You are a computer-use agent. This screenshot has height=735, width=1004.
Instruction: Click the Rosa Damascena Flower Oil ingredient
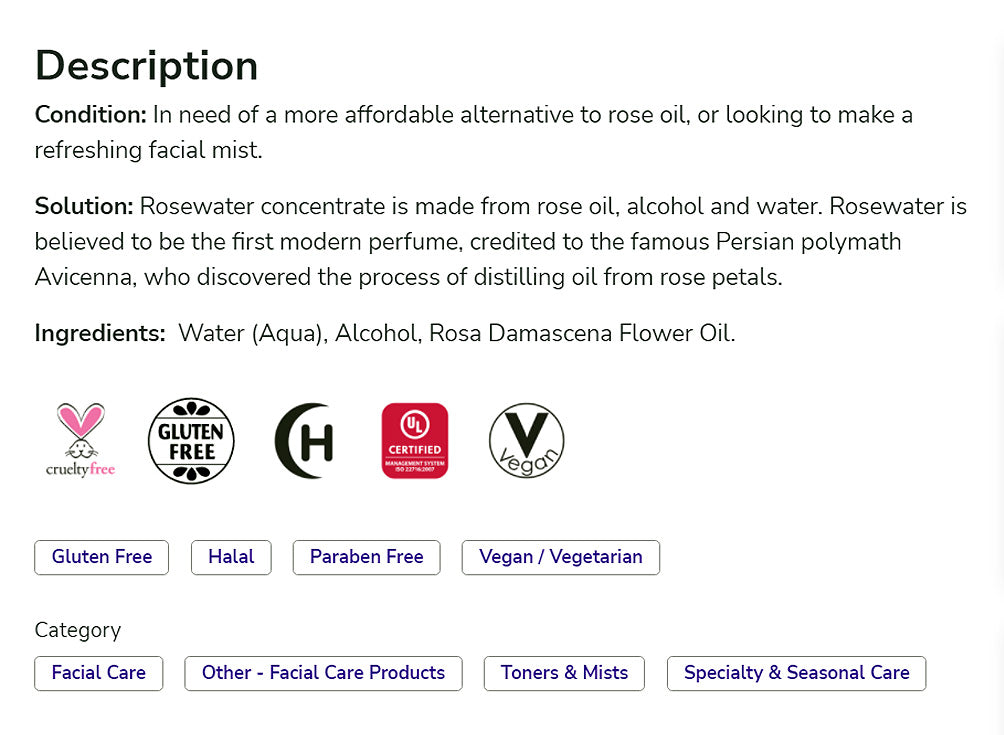(582, 334)
